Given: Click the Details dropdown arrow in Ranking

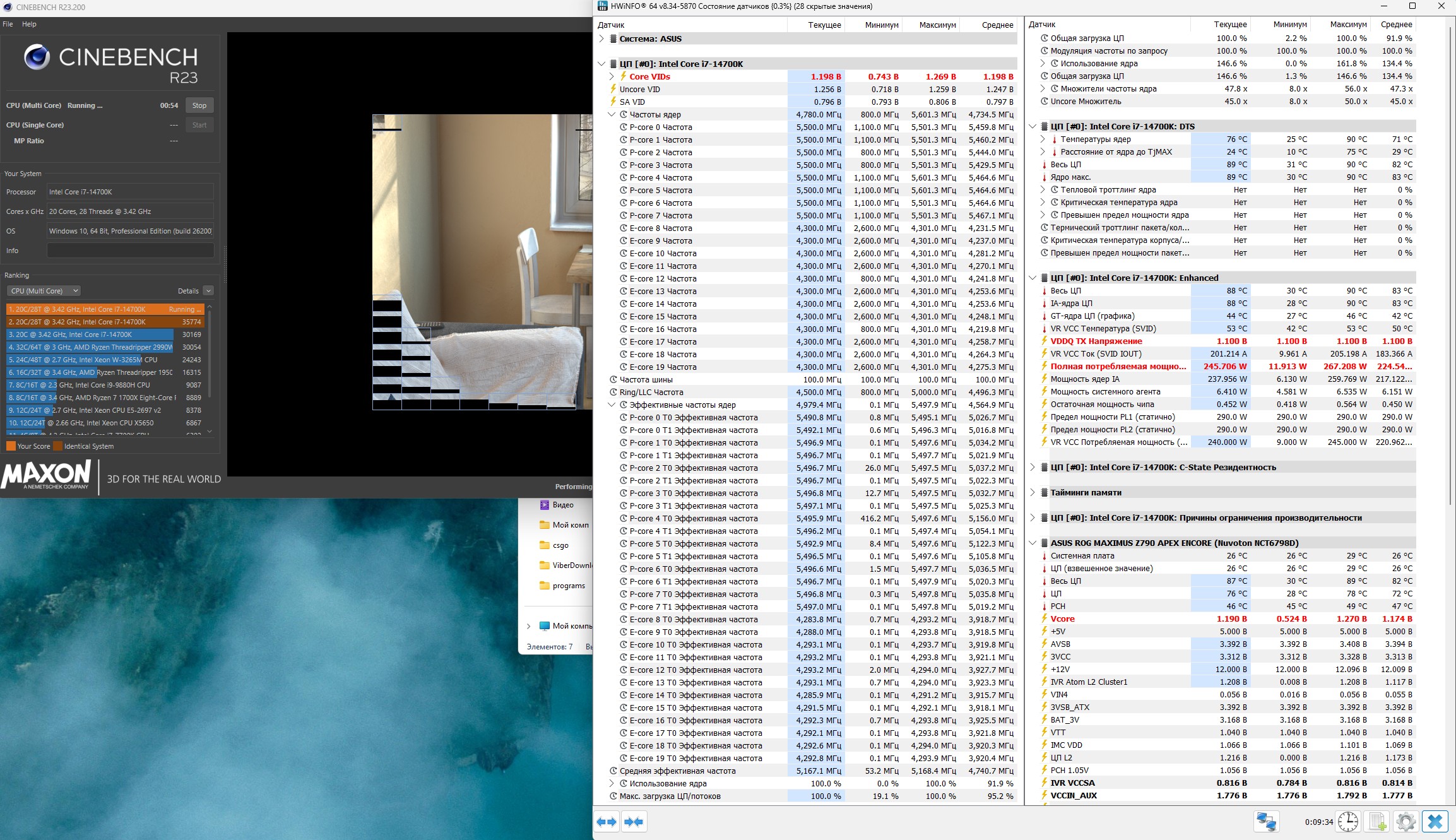Looking at the screenshot, I should [x=208, y=291].
